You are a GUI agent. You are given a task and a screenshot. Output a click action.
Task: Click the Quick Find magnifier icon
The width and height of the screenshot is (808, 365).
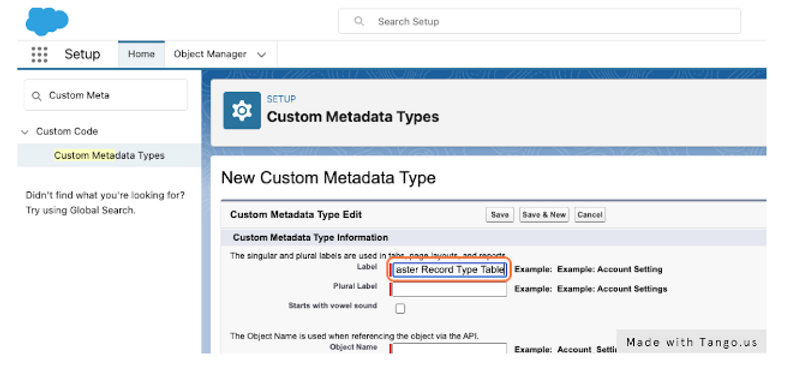[37, 96]
